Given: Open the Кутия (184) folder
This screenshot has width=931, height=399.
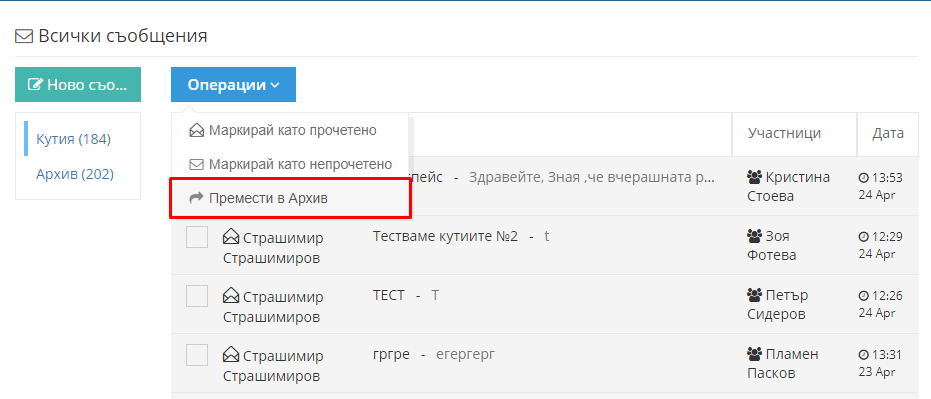Looking at the screenshot, I should point(74,139).
